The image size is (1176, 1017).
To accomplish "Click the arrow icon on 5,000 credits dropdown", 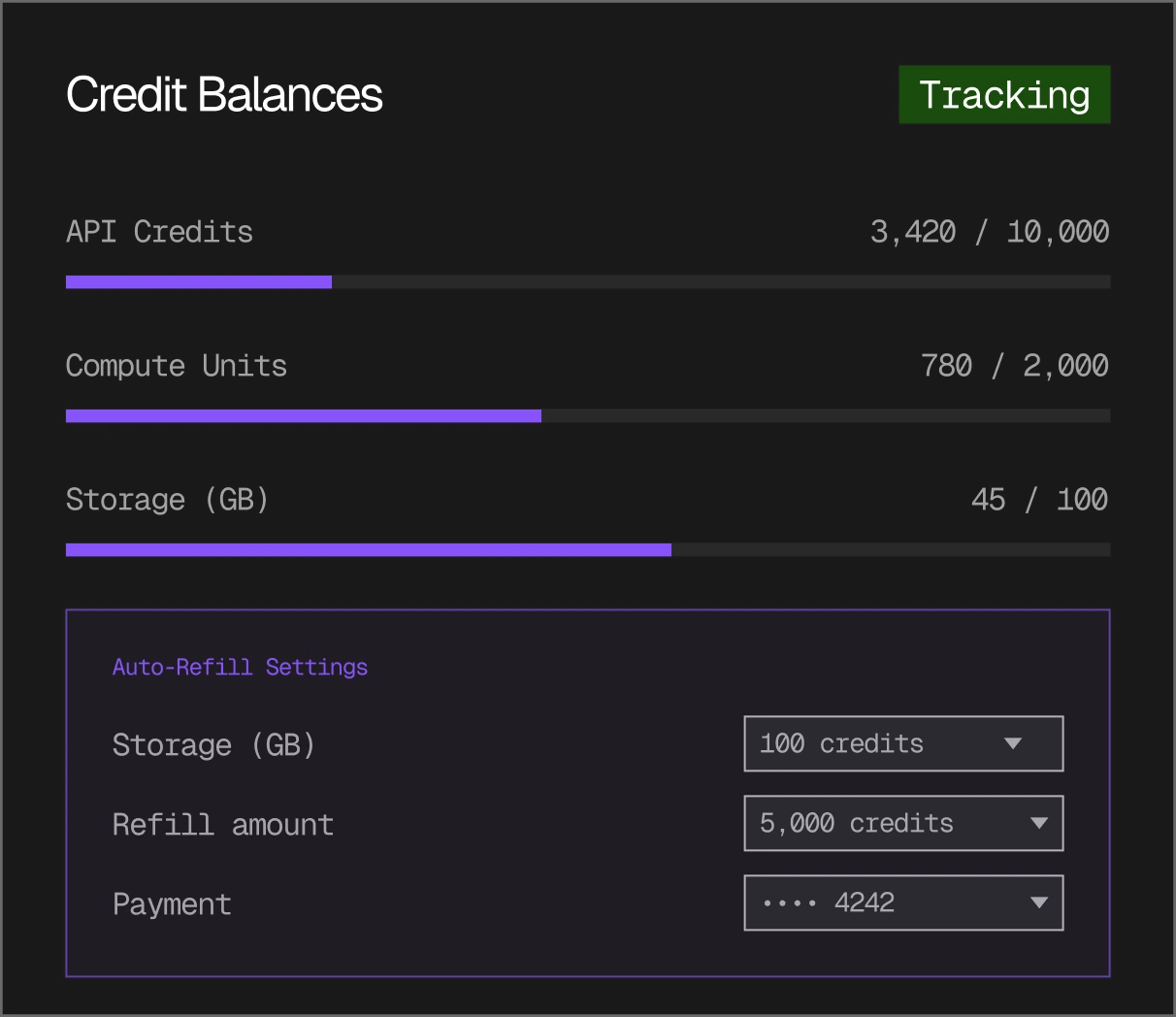I will pos(1039,823).
